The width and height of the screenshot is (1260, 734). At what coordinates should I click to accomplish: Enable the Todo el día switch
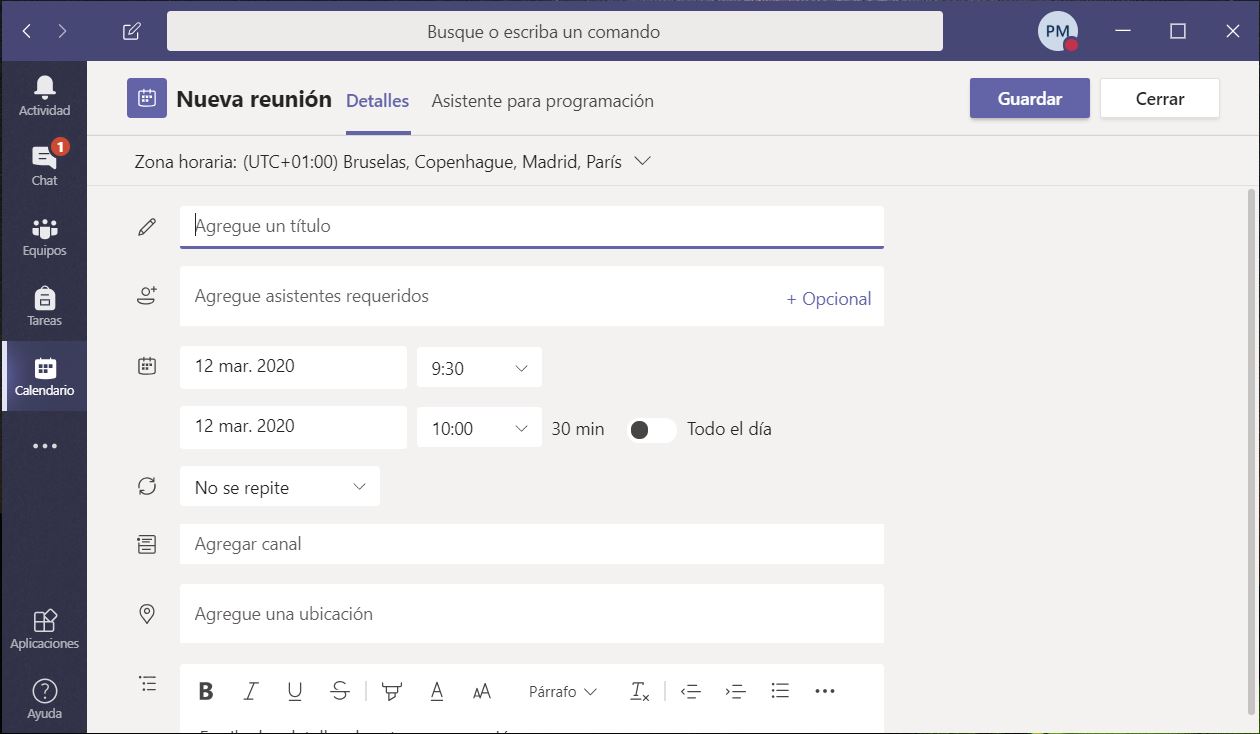pos(651,429)
